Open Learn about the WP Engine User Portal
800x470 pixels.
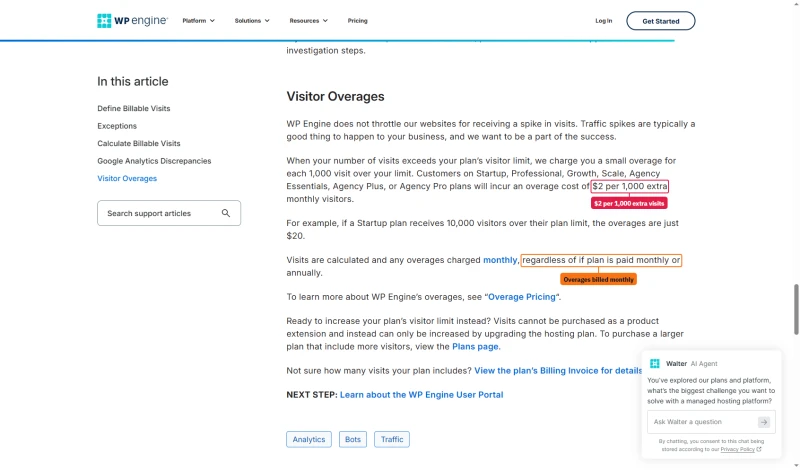[x=421, y=394]
